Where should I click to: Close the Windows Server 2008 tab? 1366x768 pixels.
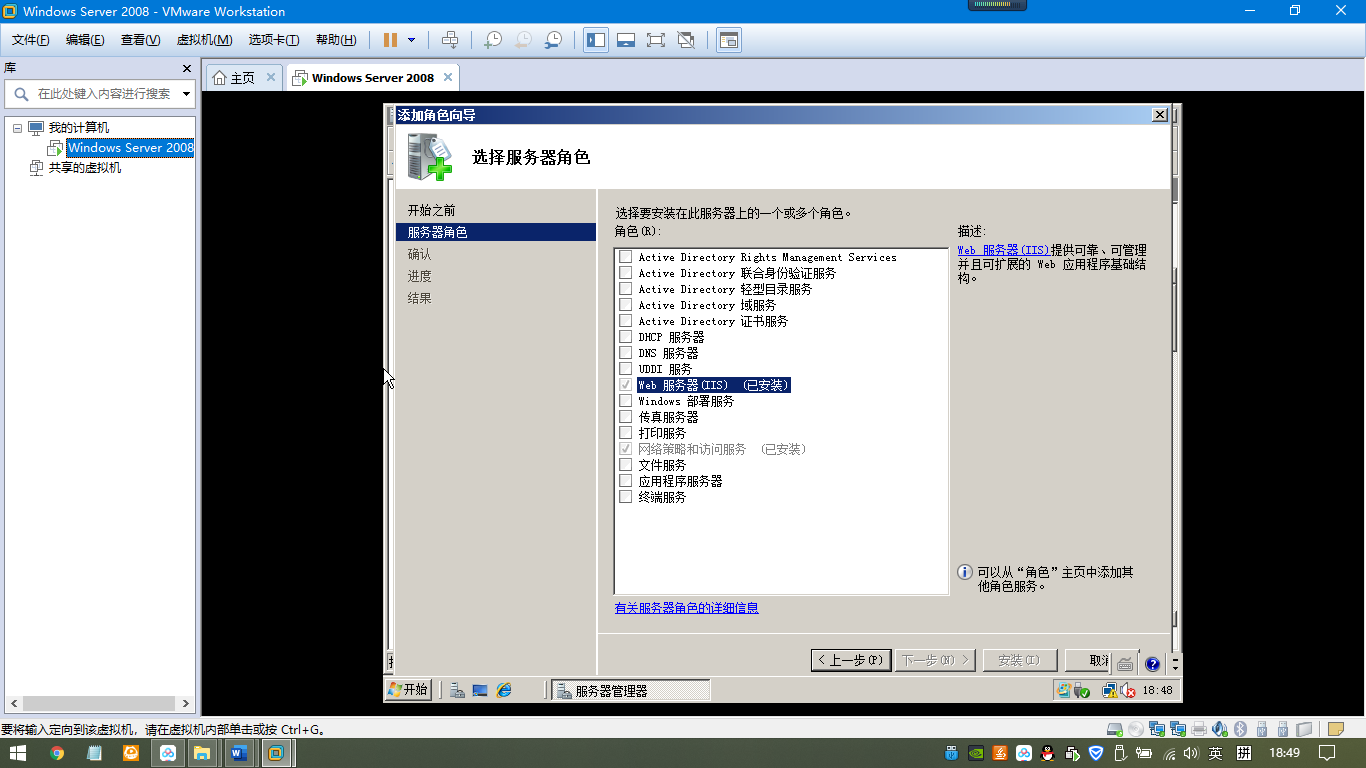[x=448, y=77]
